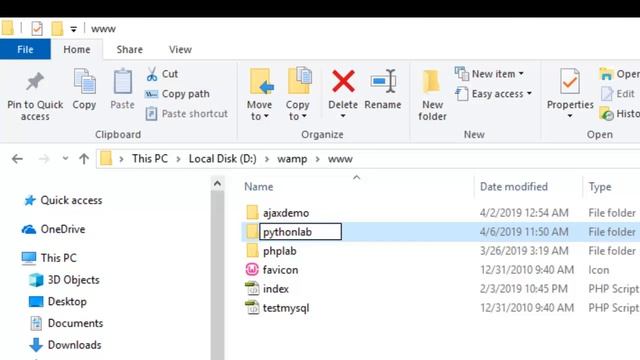Click the Edit button in Open group
Image resolution: width=640 pixels, height=360 pixels.
[618, 94]
